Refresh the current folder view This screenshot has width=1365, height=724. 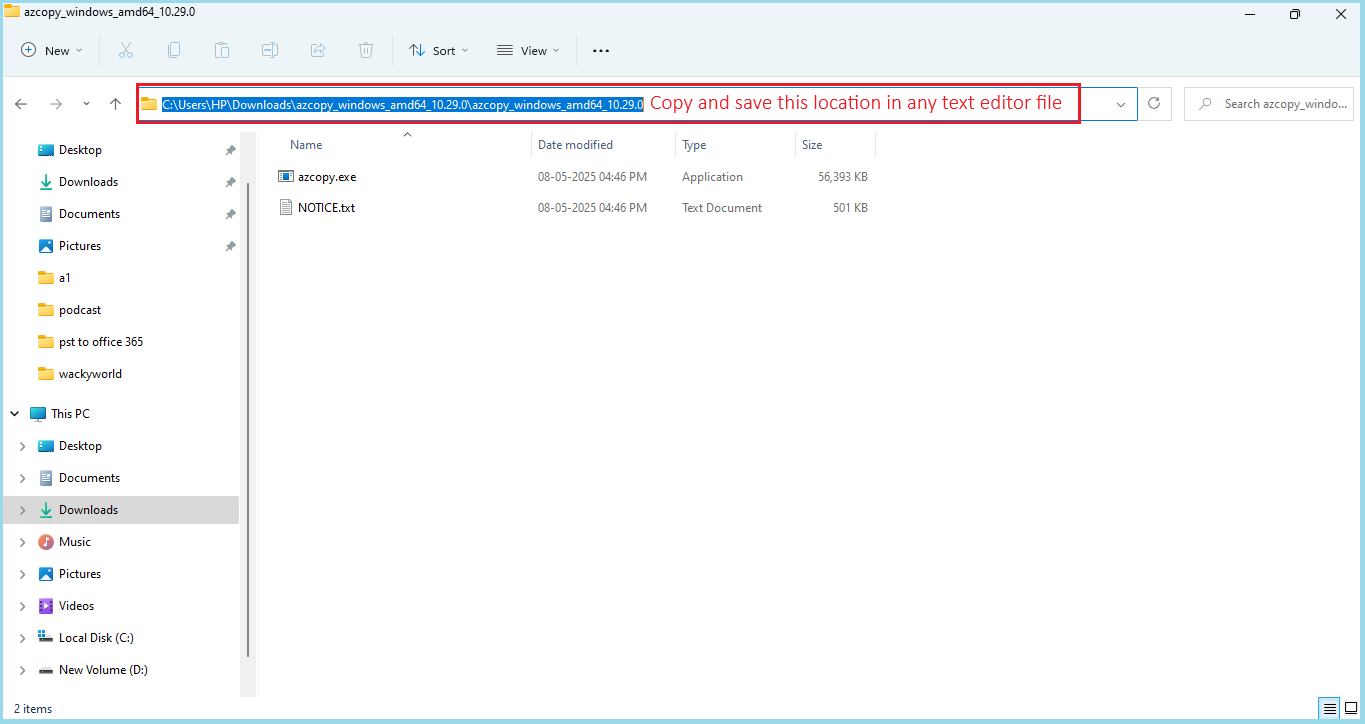1154,103
